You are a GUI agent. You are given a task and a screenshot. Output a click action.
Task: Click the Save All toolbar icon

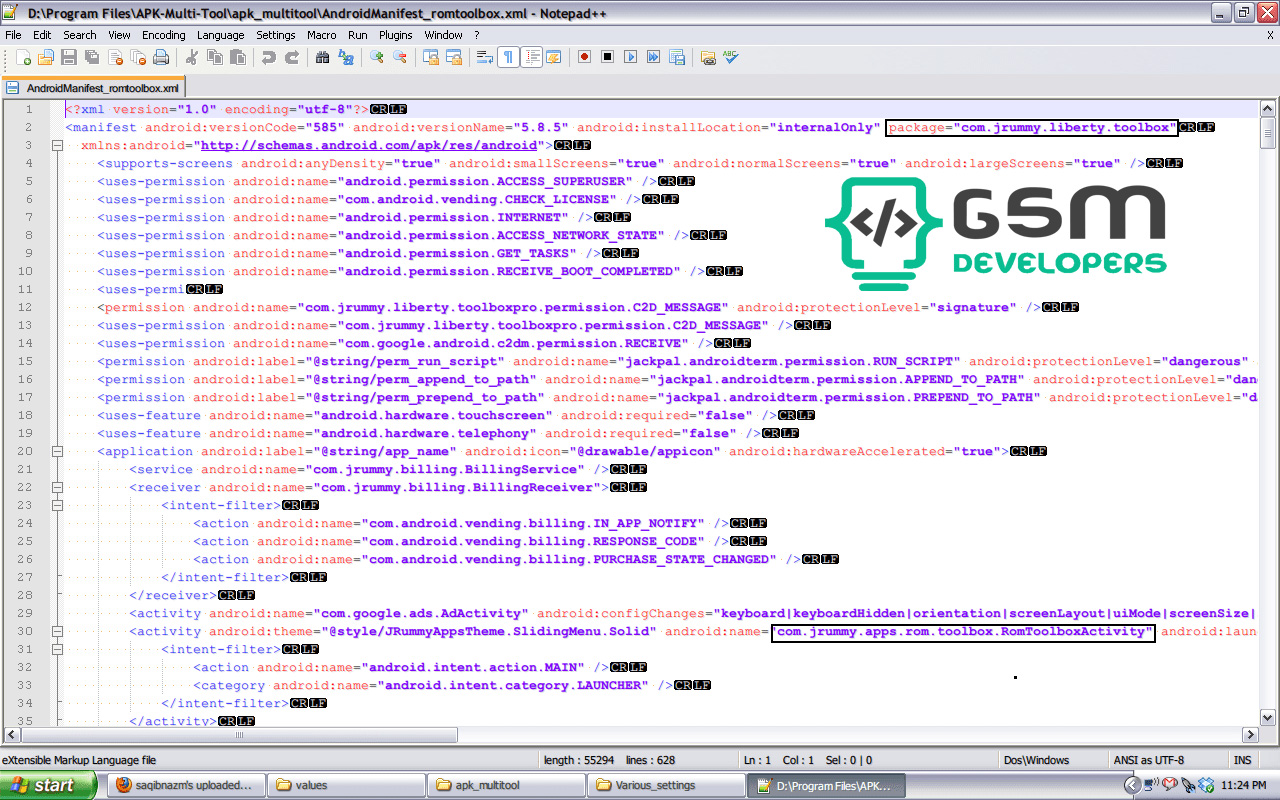tap(92, 58)
